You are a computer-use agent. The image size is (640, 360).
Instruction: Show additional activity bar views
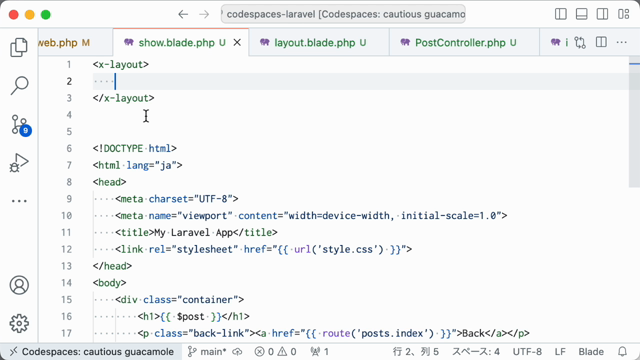(19, 201)
